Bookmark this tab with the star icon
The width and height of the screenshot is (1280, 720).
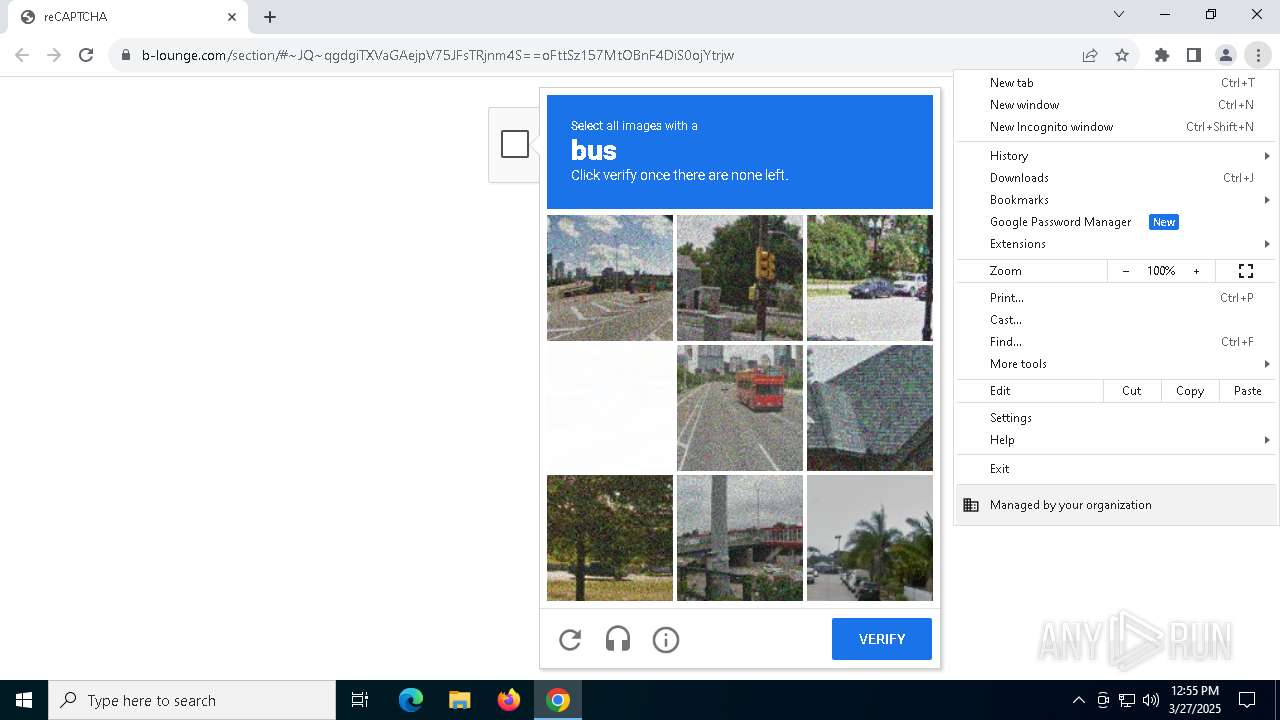coord(1122,55)
